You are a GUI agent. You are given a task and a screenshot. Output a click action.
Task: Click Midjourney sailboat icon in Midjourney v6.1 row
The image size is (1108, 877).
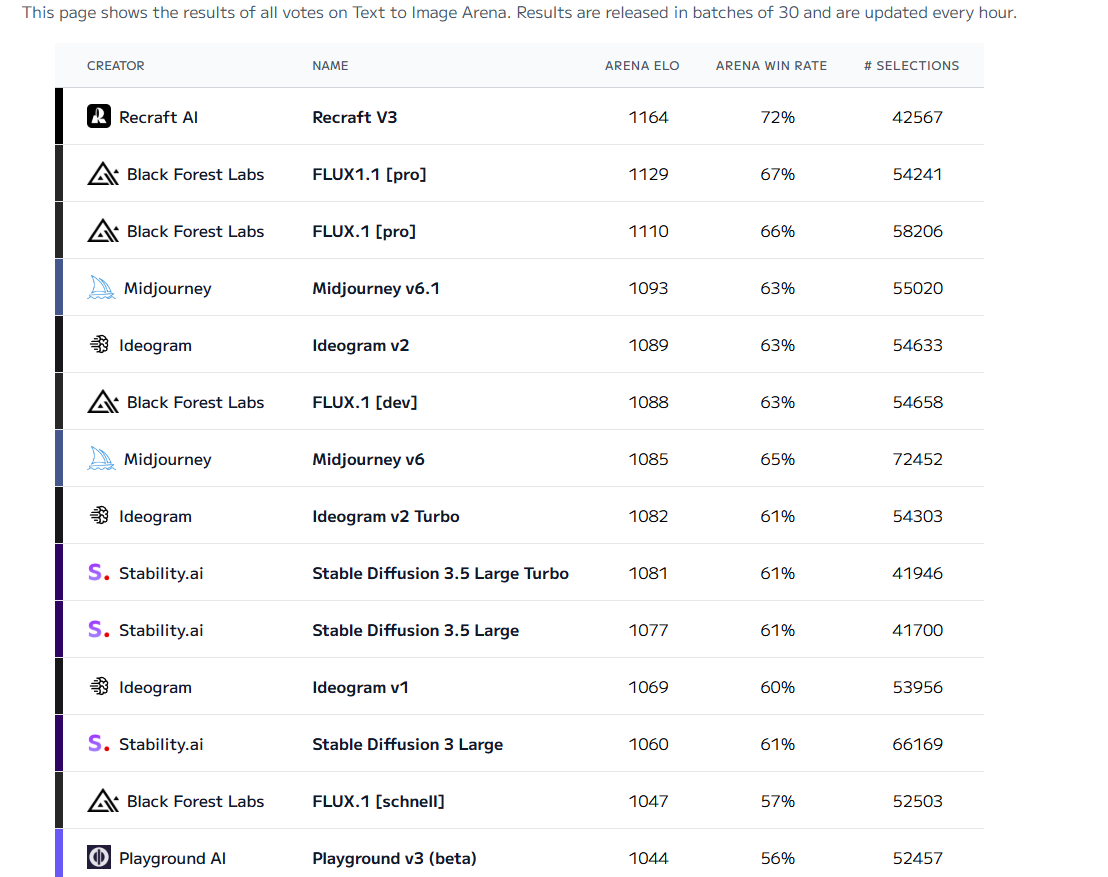click(x=102, y=288)
